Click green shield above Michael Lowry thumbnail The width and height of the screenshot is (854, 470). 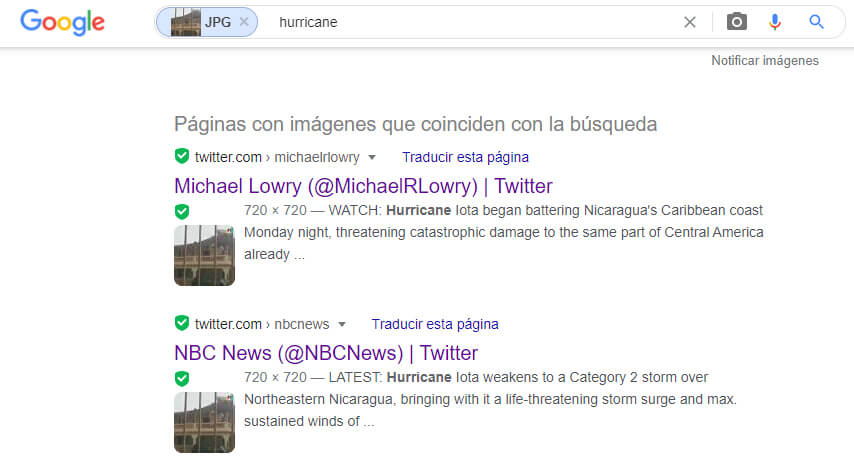point(182,211)
